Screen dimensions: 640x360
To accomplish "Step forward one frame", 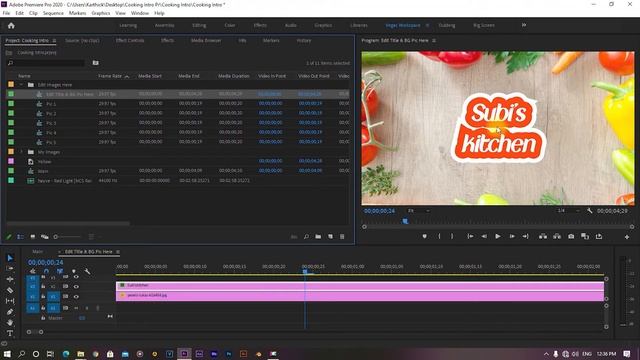I will 512,236.
